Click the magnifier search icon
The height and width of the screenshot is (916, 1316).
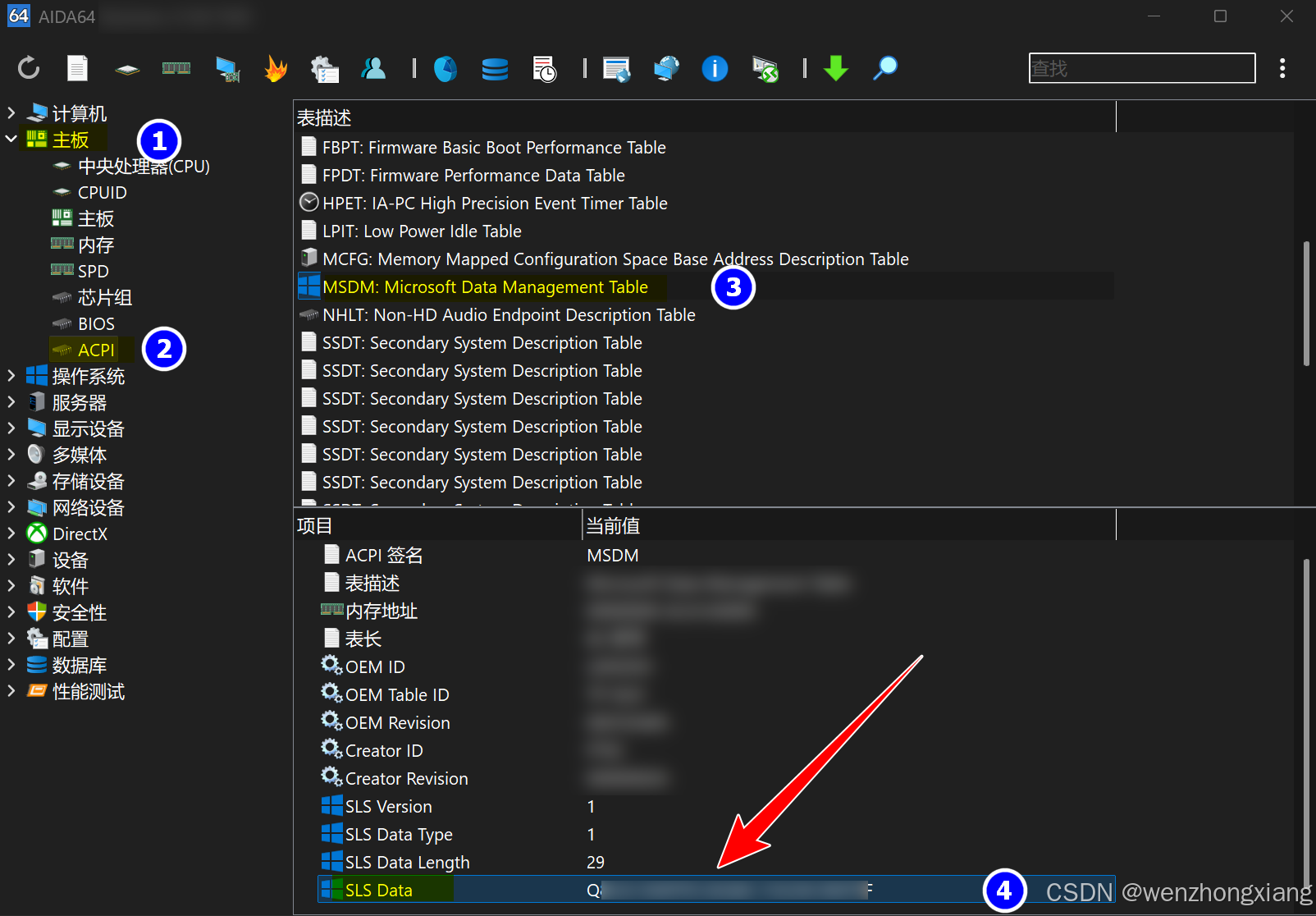coord(884,68)
